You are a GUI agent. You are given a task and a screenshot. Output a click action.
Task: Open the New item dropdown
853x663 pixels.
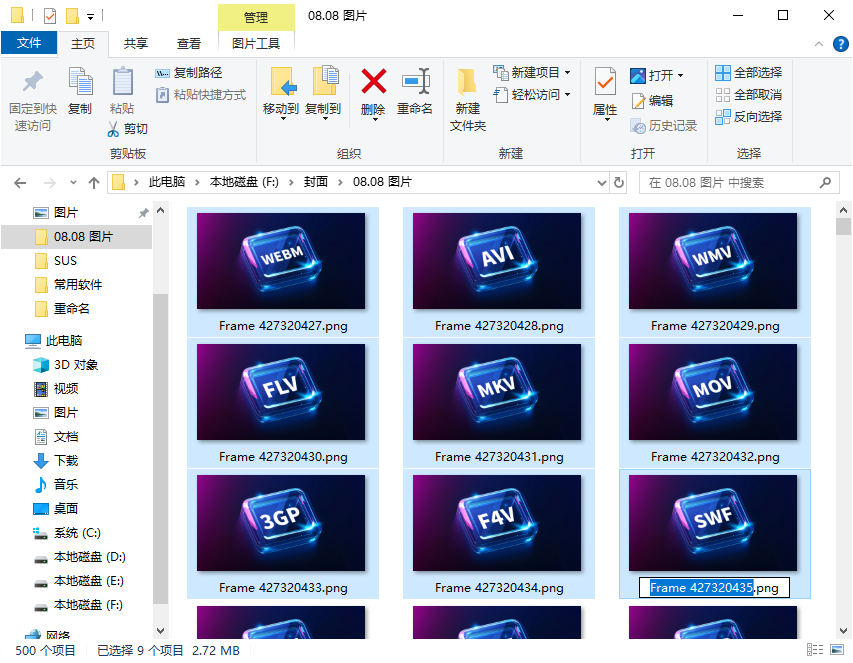[567, 72]
